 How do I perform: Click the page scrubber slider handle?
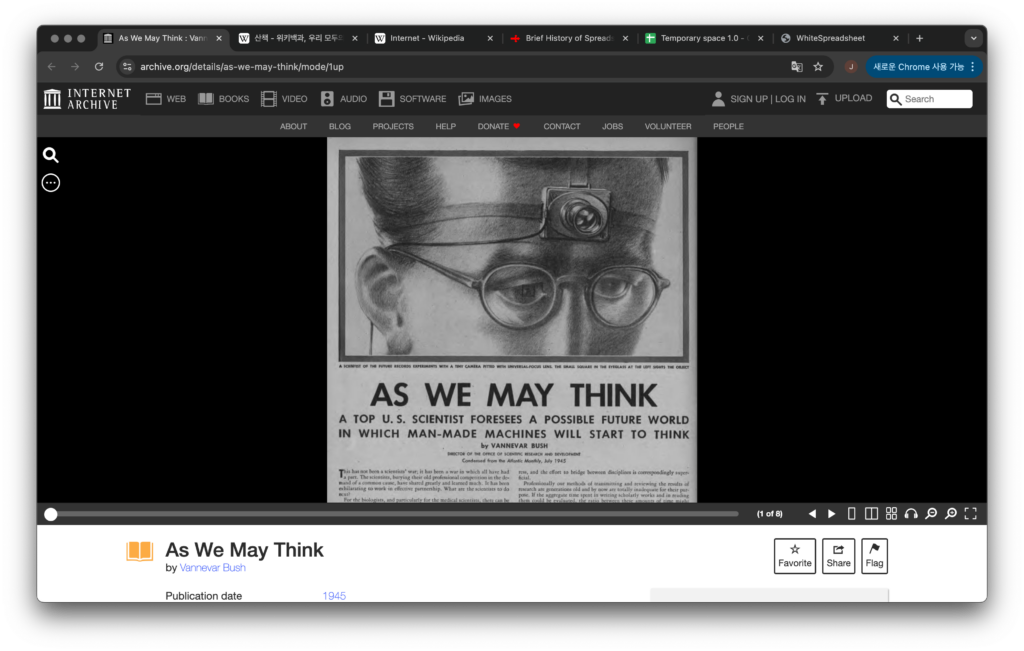(51, 514)
